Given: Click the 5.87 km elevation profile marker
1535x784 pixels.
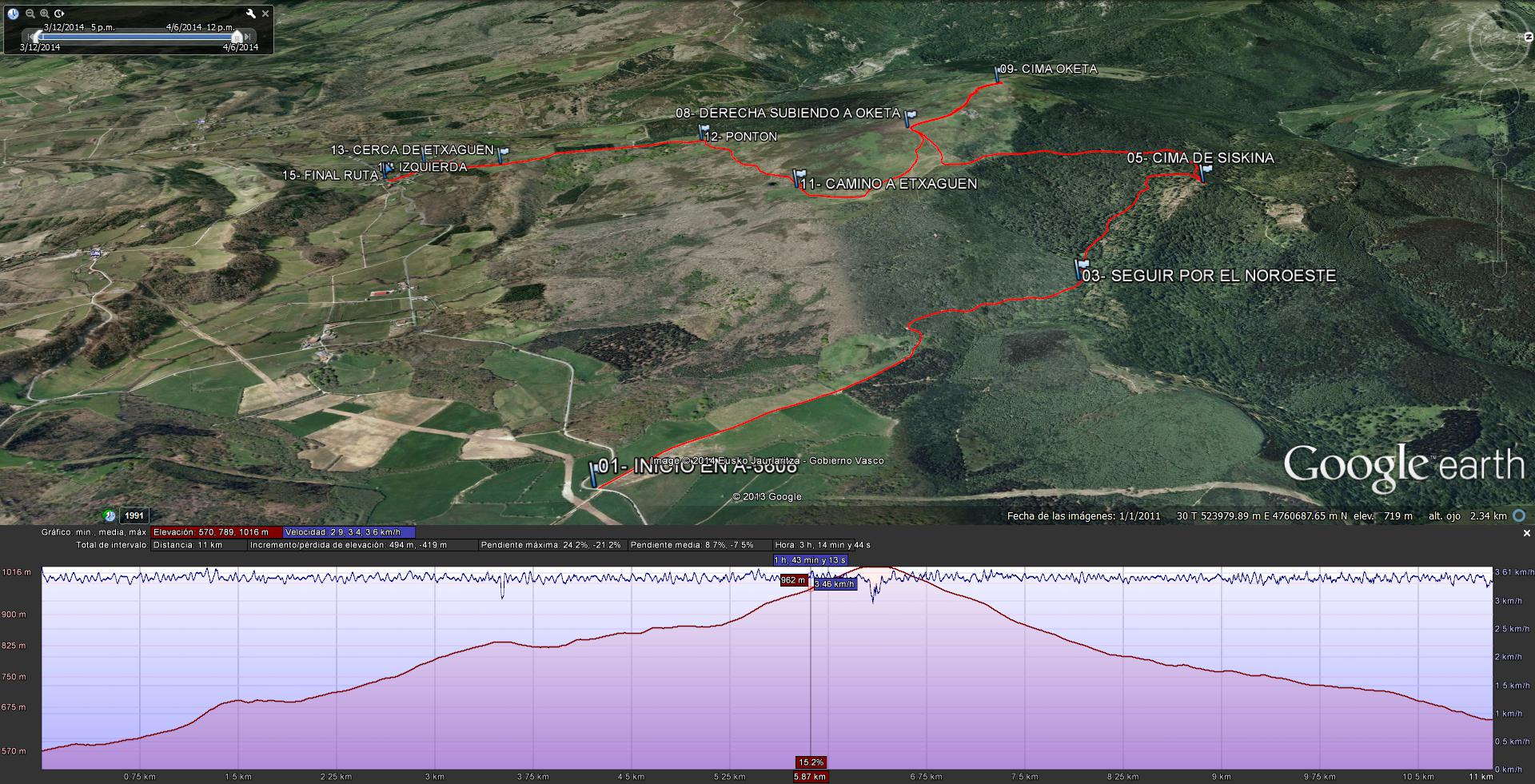Looking at the screenshot, I should click(x=810, y=776).
